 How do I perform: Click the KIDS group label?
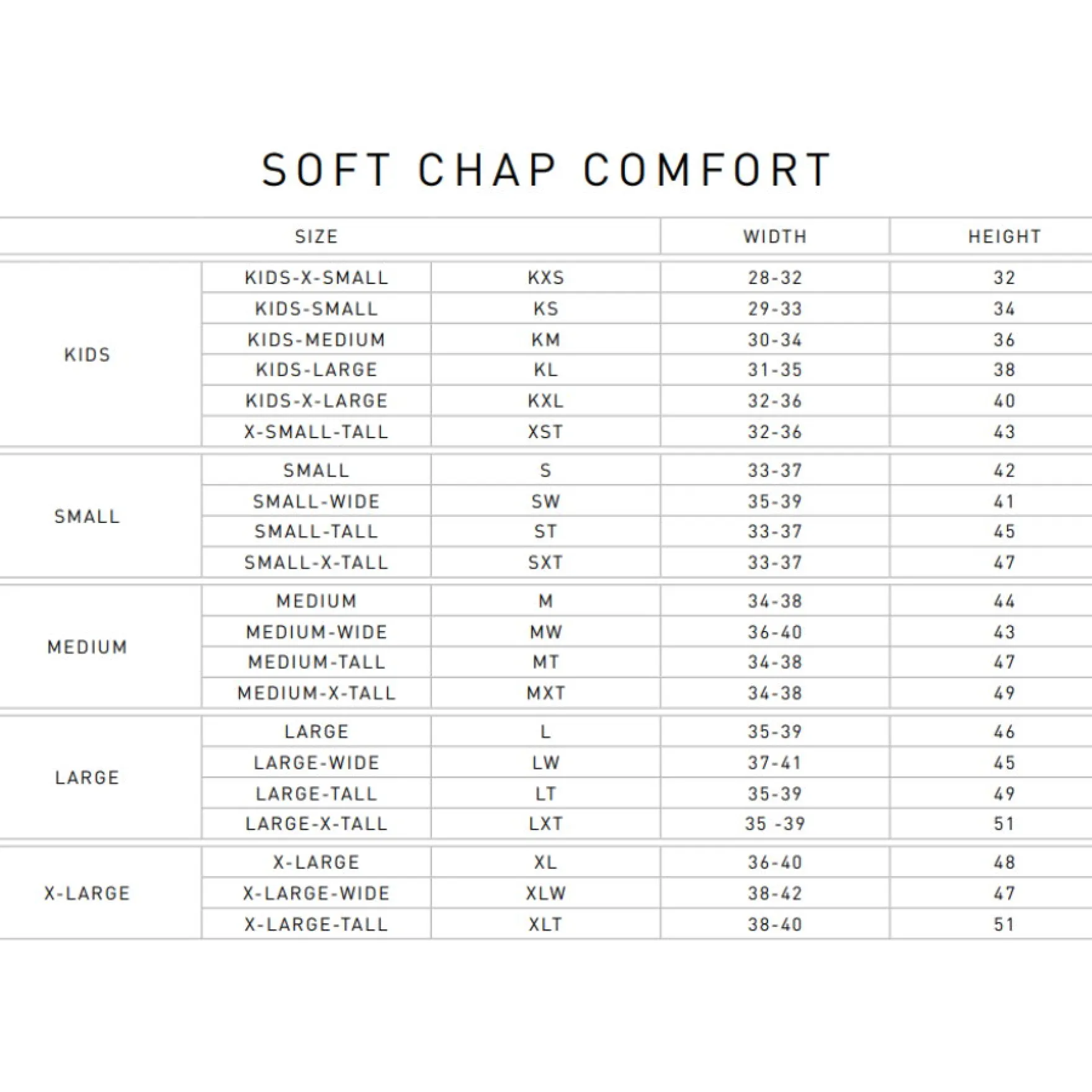tap(87, 355)
